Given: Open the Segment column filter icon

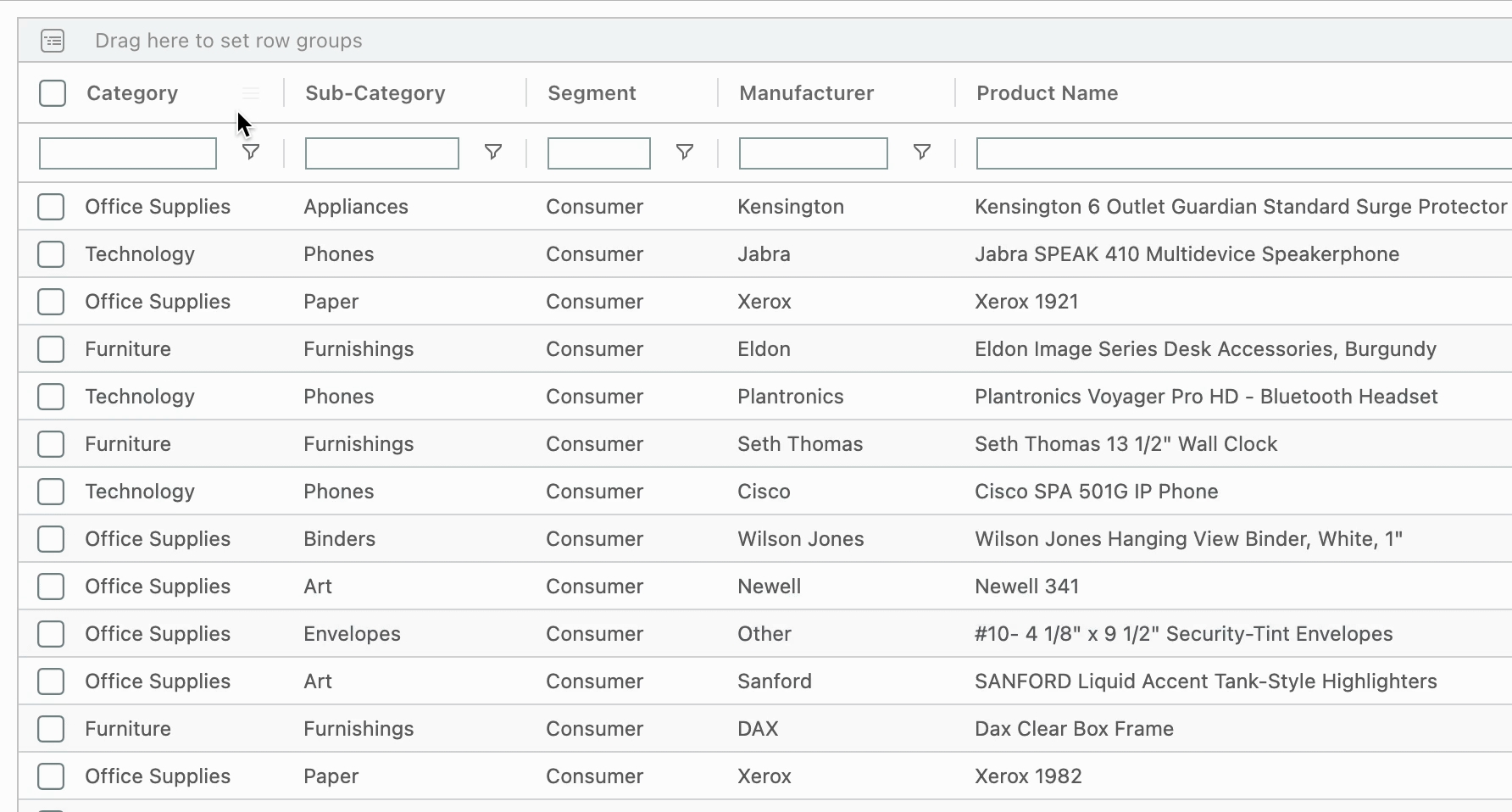Looking at the screenshot, I should [684, 153].
